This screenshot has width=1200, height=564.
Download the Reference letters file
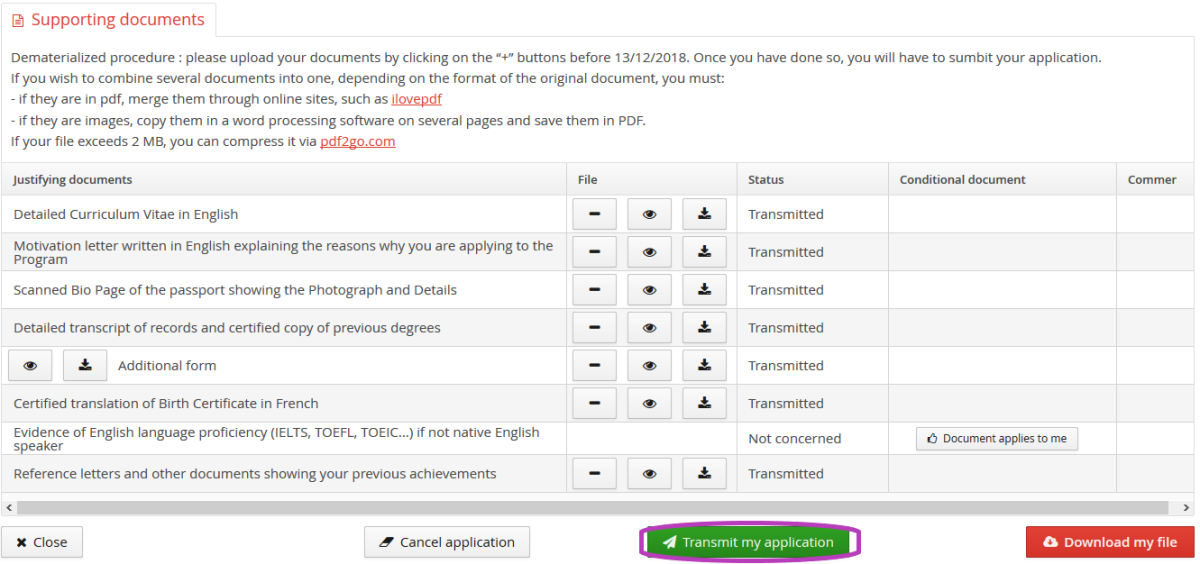(x=704, y=474)
